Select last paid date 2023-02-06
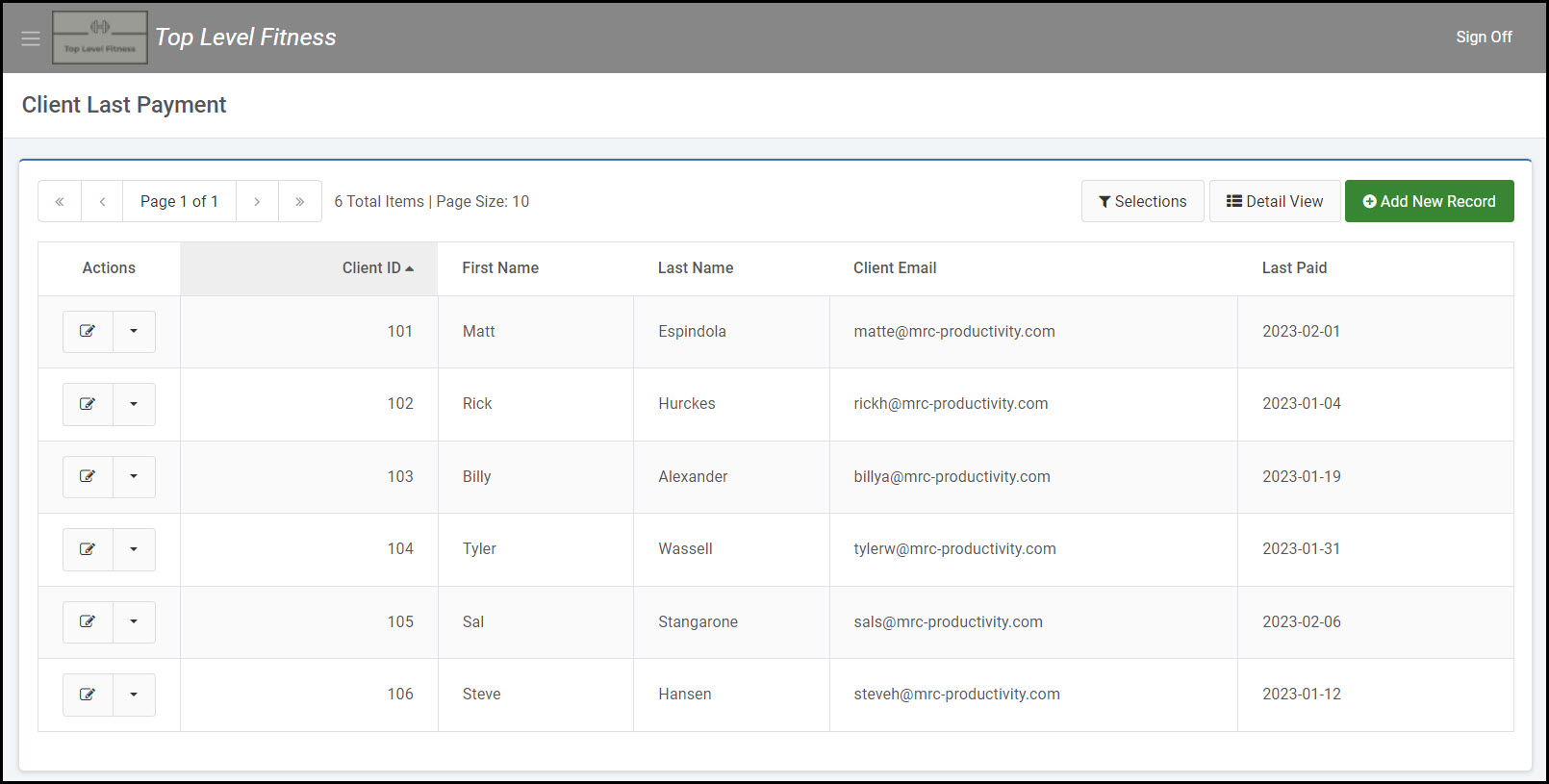Viewport: 1549px width, 784px height. click(1301, 621)
